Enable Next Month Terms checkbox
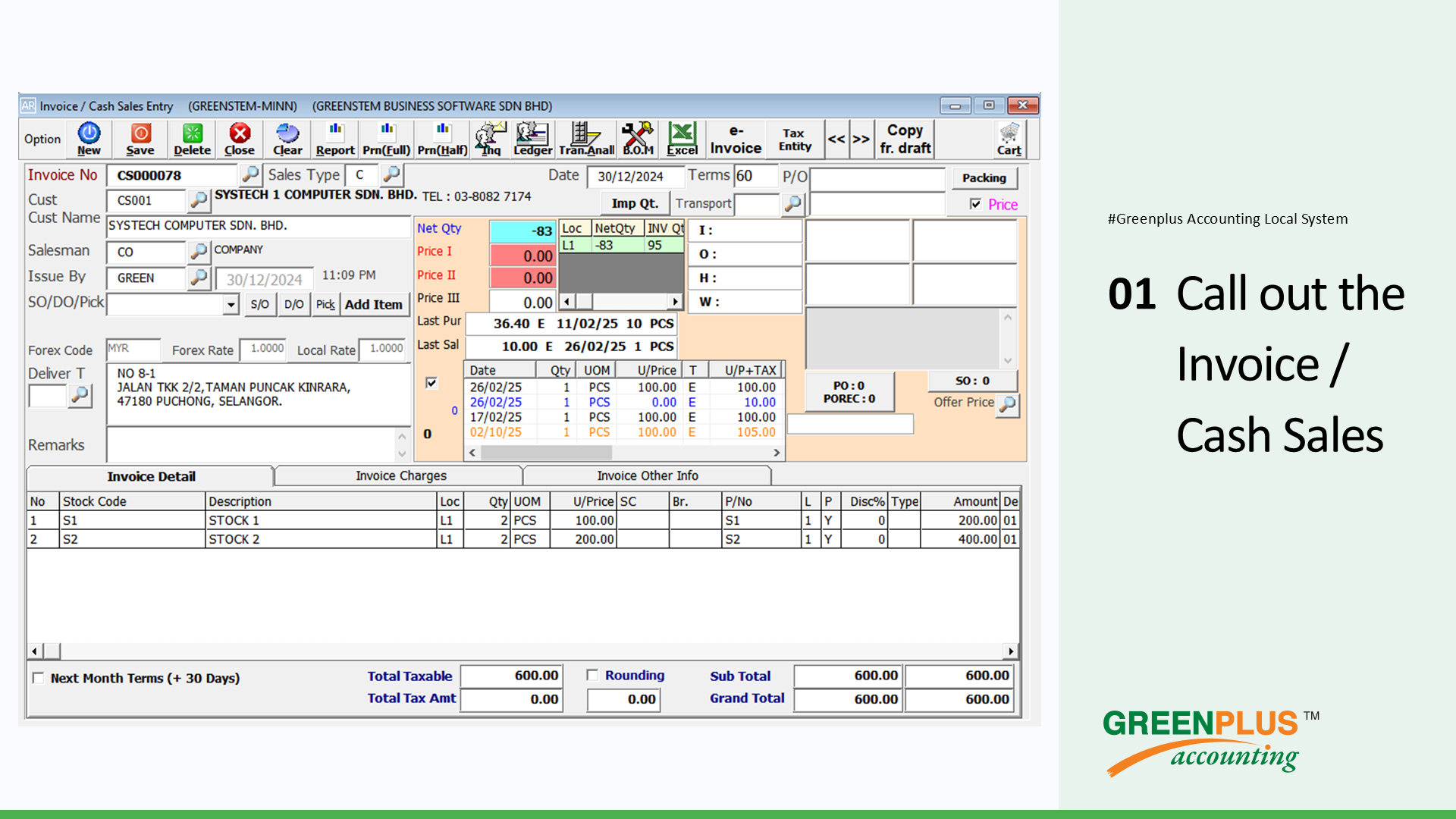The width and height of the screenshot is (1456, 819). [38, 678]
